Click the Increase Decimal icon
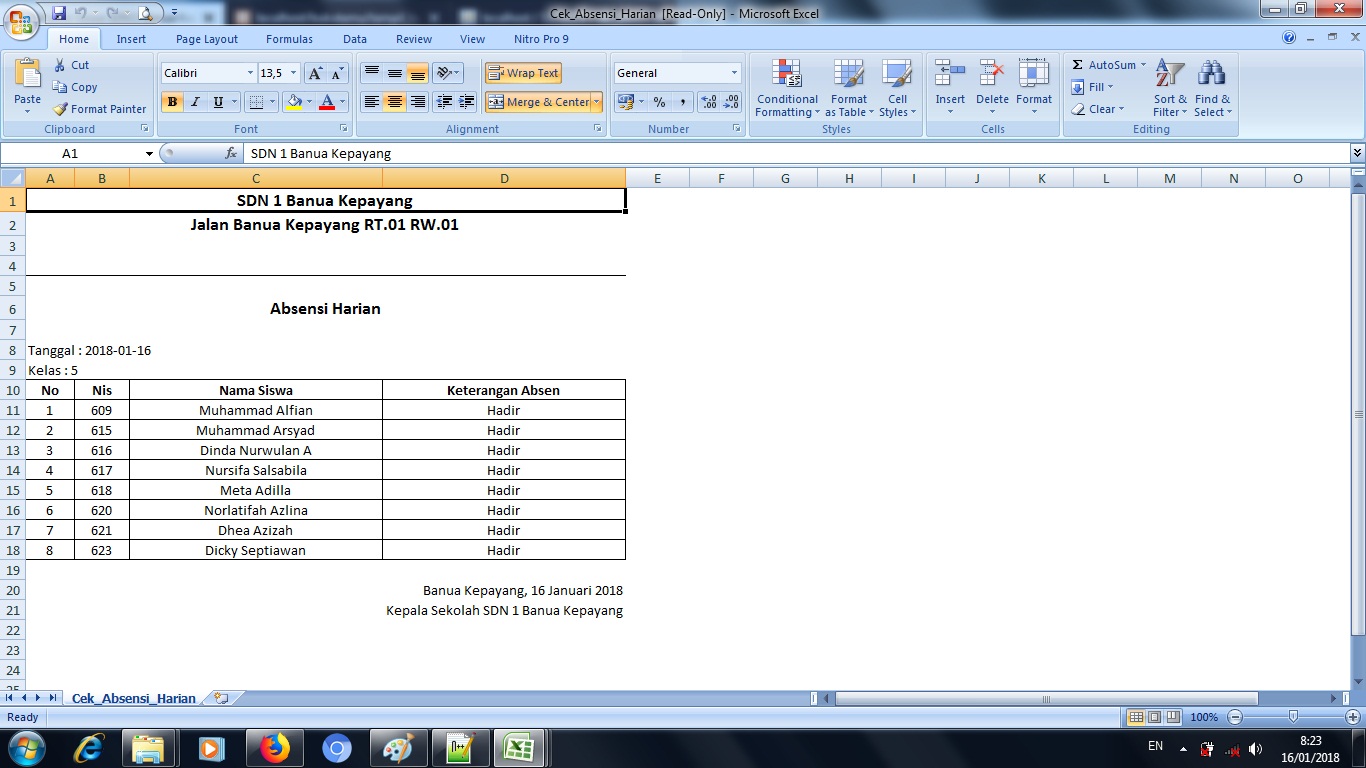The height and width of the screenshot is (768, 1366). click(706, 102)
